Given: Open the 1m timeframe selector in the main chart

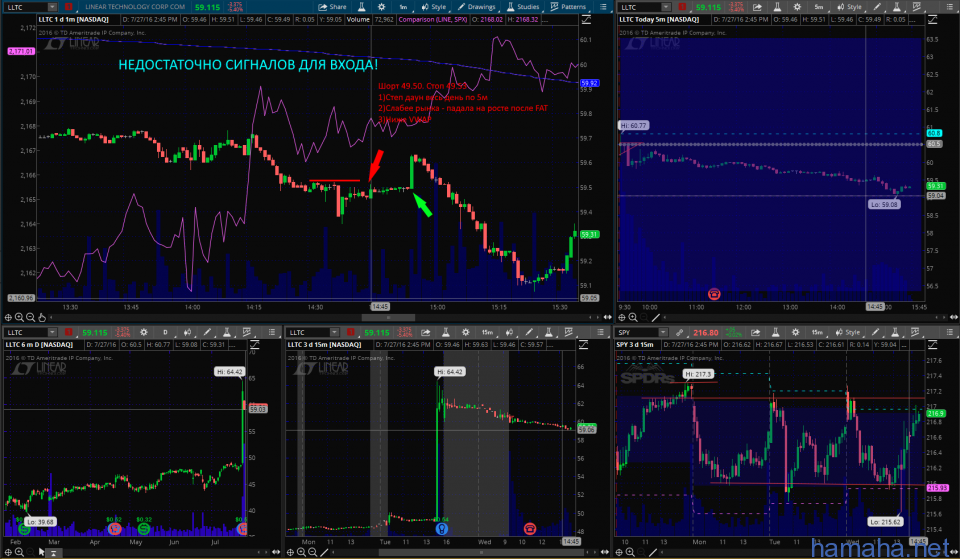Looking at the screenshot, I should click(x=403, y=7).
